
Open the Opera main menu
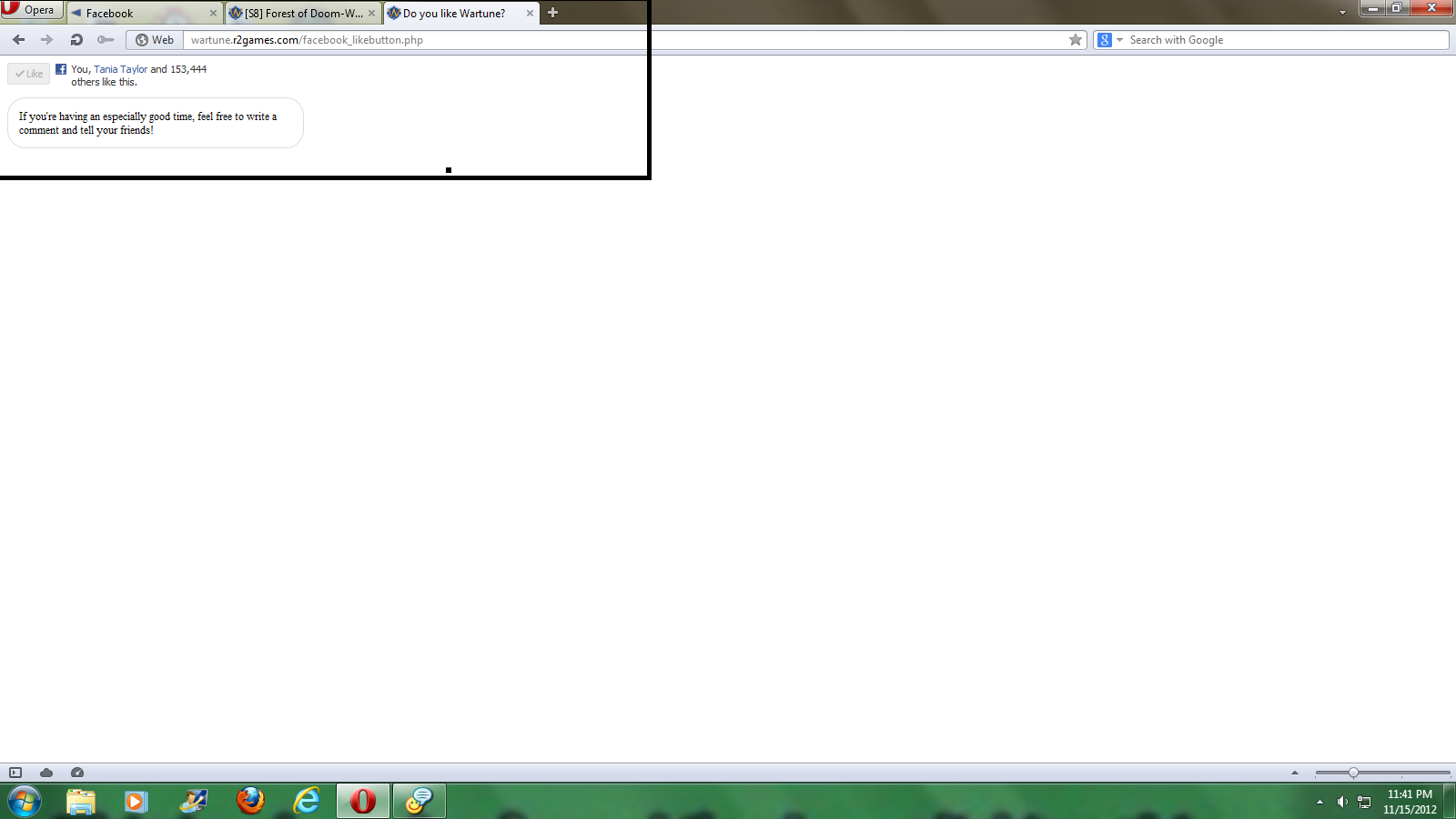[32, 10]
